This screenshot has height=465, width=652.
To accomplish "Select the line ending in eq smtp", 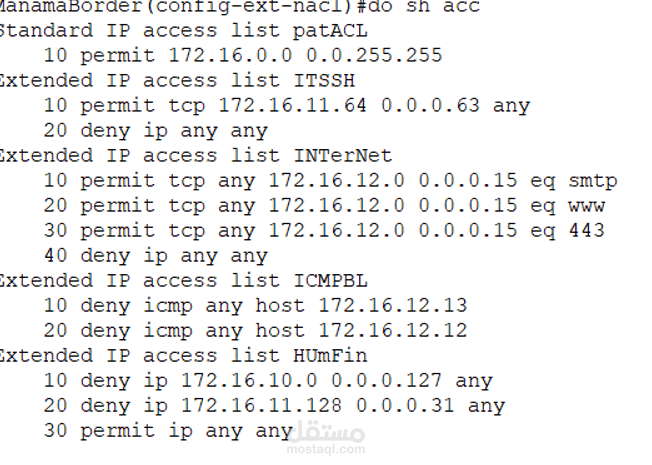I will (x=331, y=181).
